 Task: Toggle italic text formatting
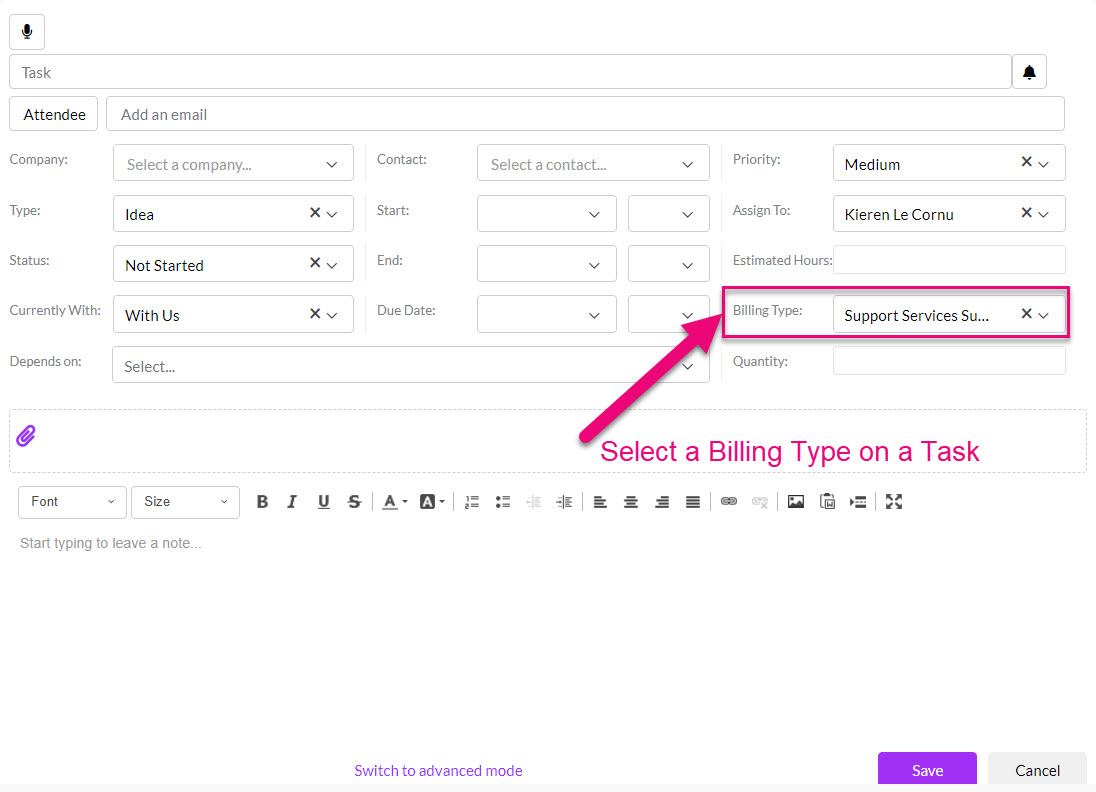point(292,502)
